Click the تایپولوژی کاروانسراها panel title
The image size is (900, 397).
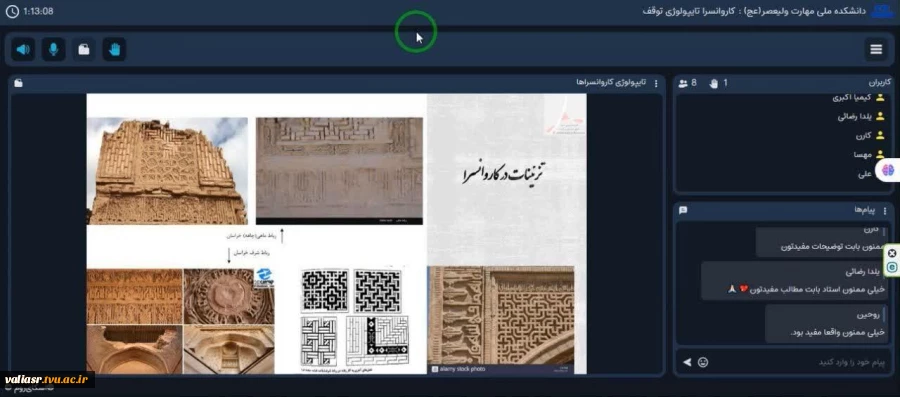(611, 83)
